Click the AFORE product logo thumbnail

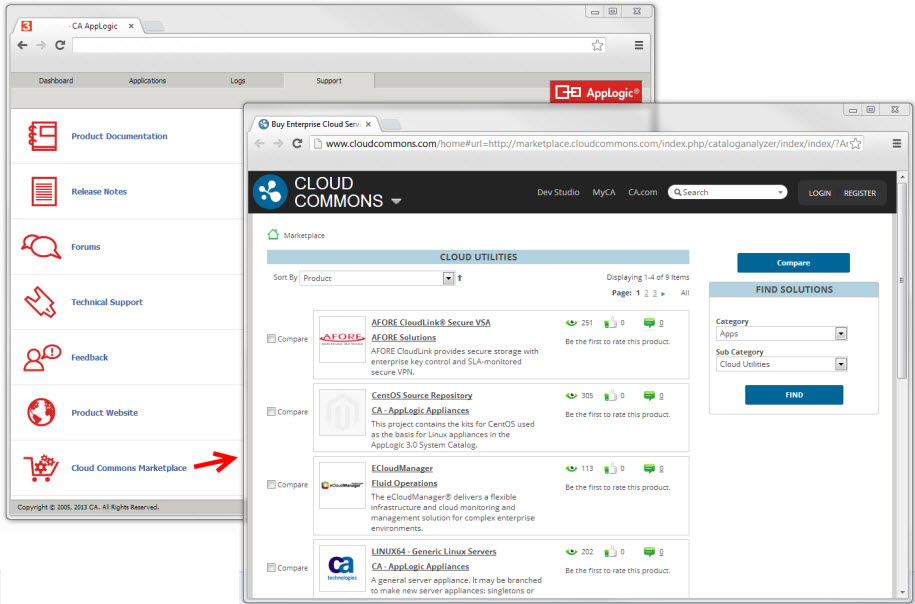click(x=343, y=339)
